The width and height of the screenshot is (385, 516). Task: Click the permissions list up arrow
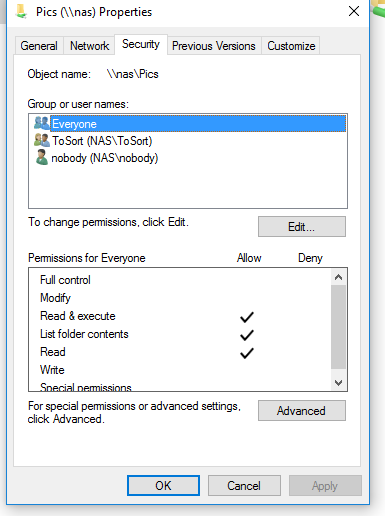[x=339, y=277]
